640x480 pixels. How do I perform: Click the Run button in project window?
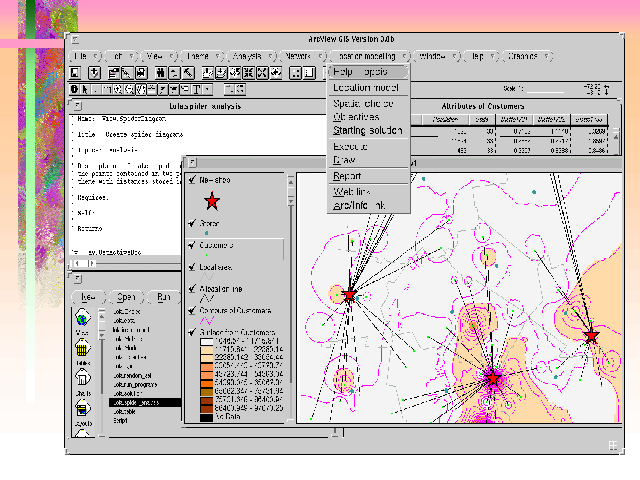(x=164, y=297)
